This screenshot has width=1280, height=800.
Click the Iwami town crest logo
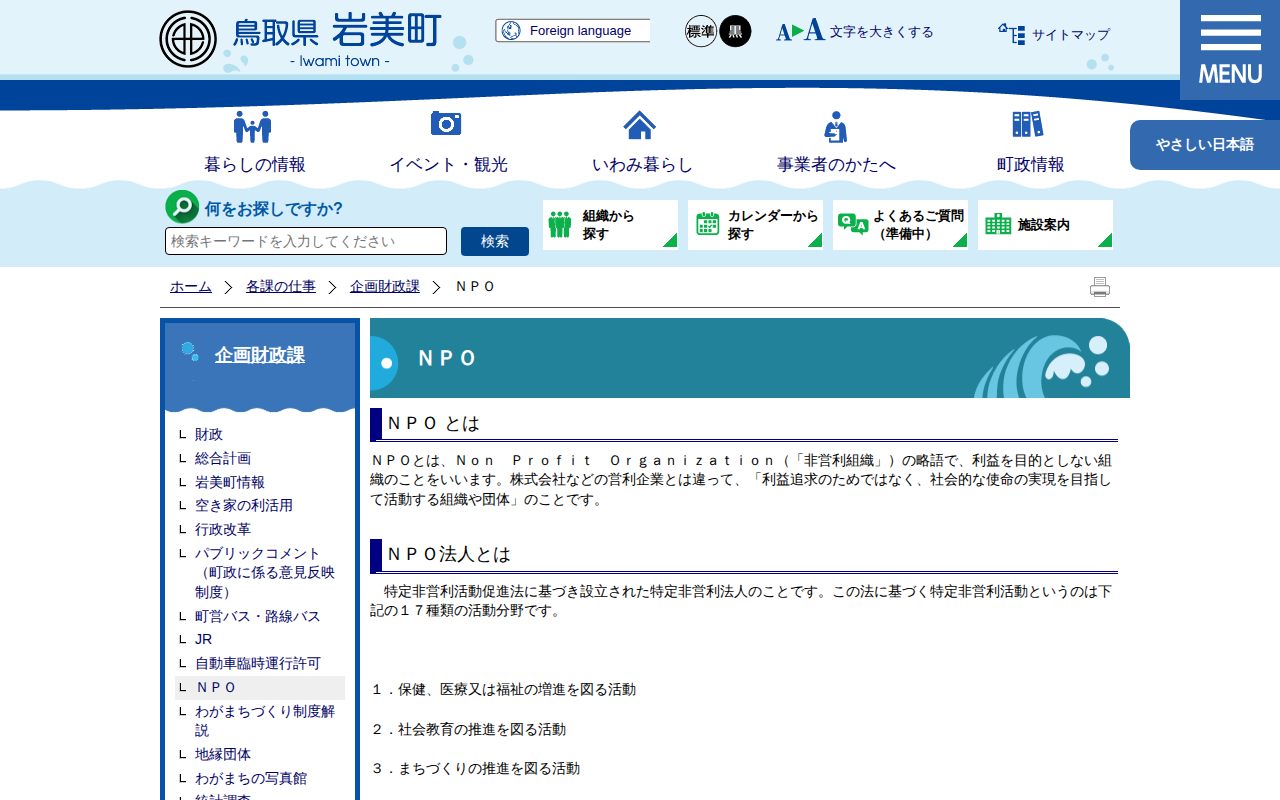point(188,39)
